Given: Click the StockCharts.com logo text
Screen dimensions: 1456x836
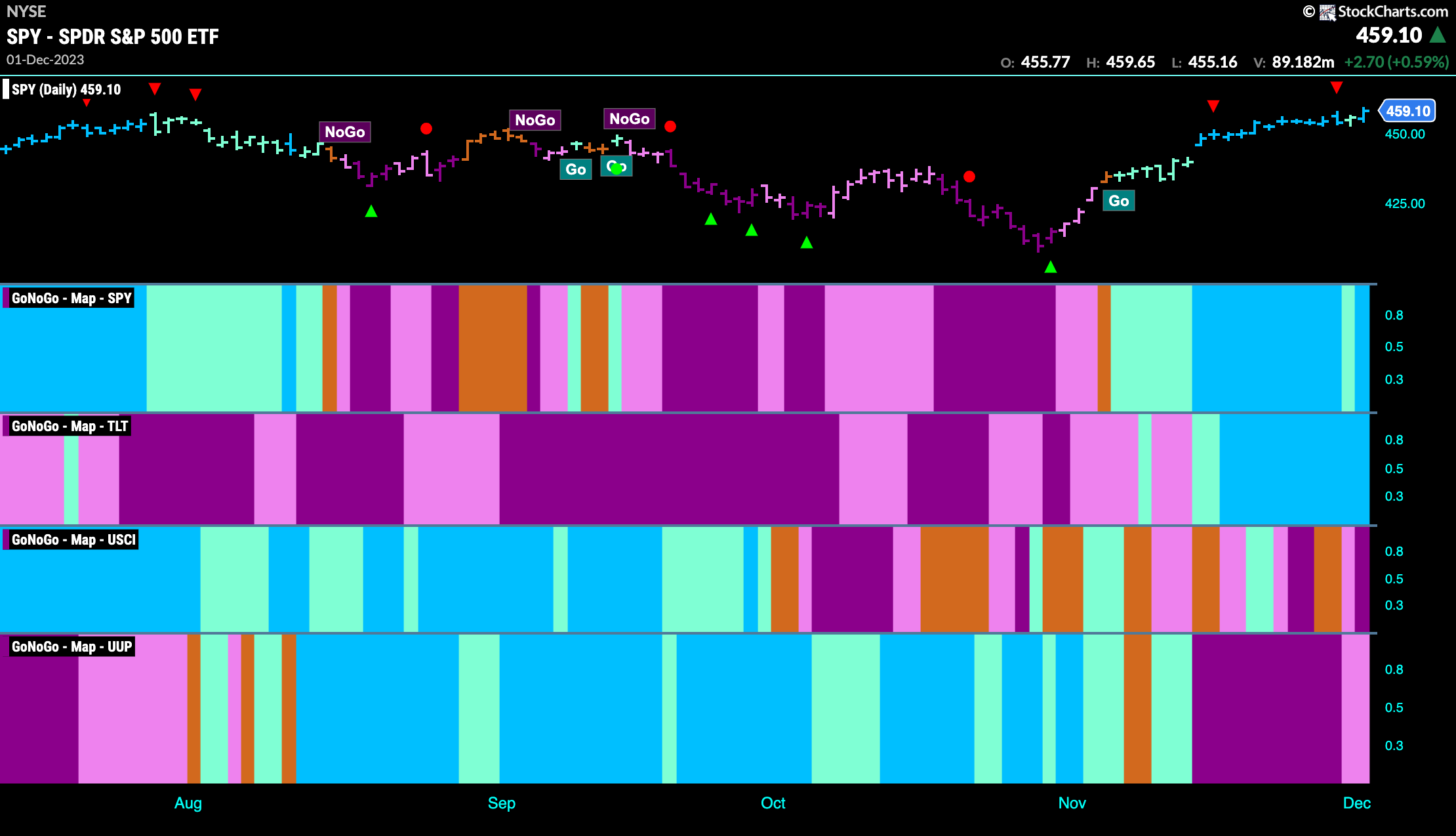Looking at the screenshot, I should pyautogui.click(x=1392, y=11).
